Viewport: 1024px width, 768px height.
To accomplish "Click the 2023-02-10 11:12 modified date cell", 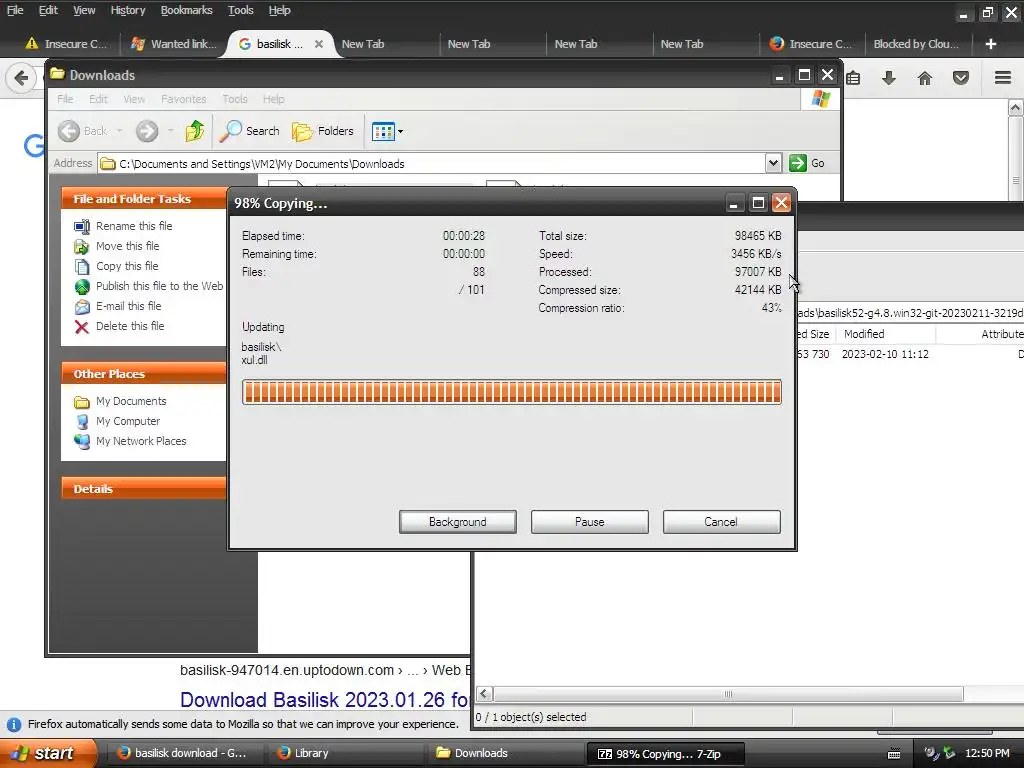I will coord(885,354).
